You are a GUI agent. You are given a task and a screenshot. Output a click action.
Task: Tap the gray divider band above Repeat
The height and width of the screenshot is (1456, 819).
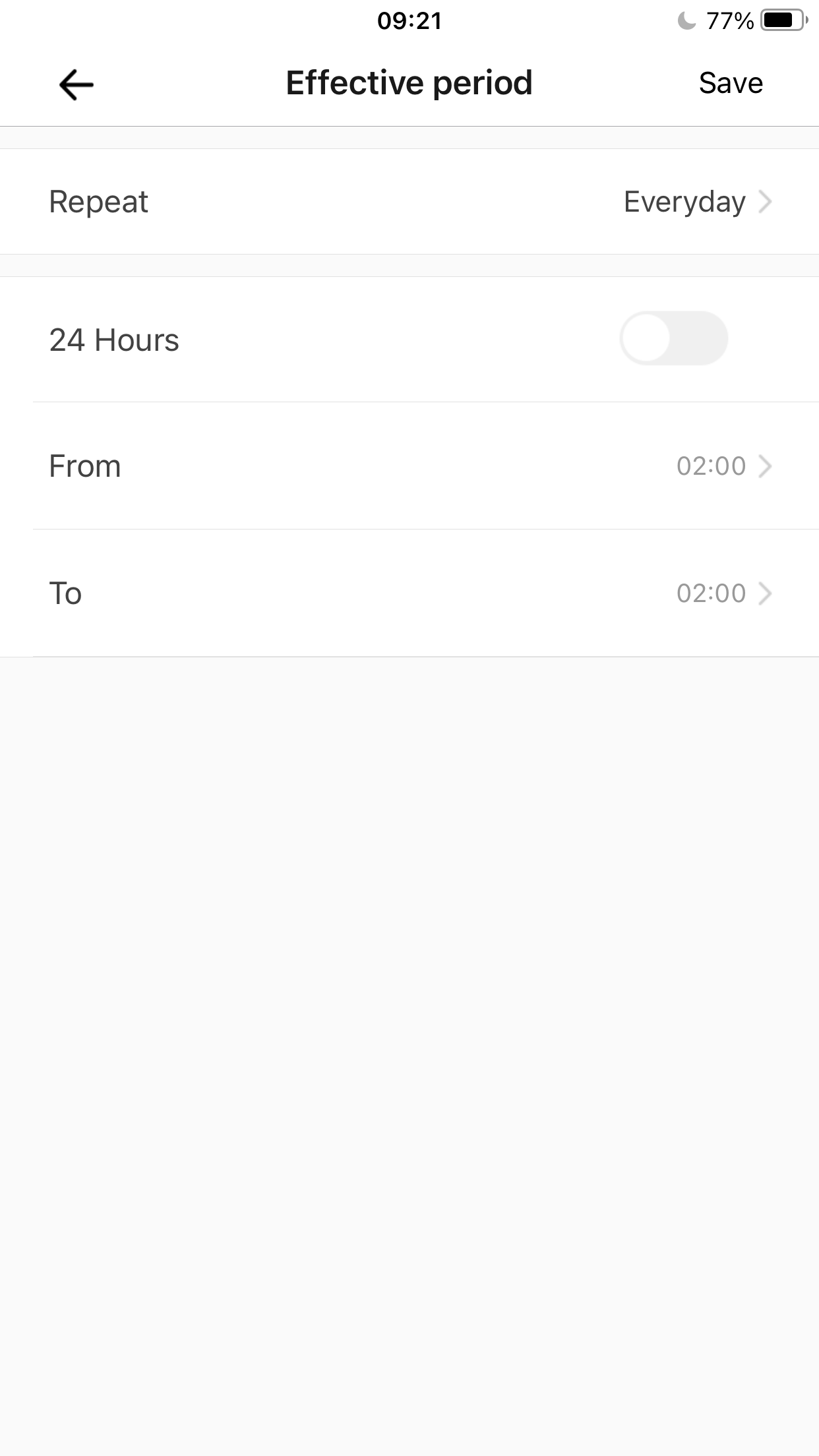point(409,138)
